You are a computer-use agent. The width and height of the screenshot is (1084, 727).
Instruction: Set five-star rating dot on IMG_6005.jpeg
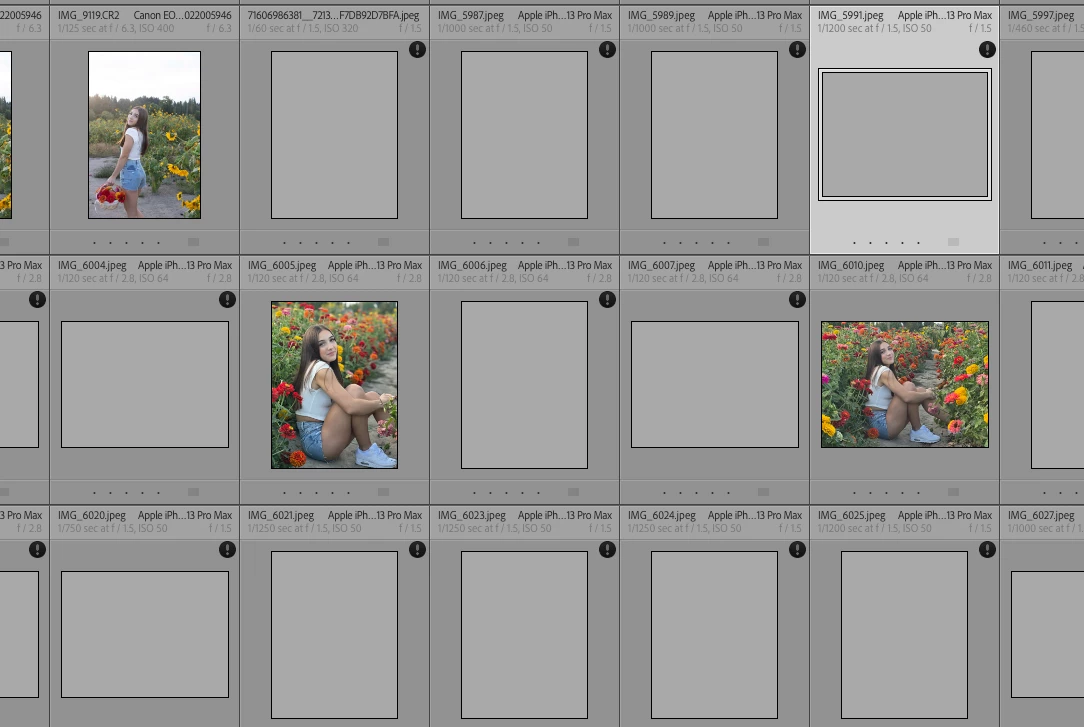348,493
